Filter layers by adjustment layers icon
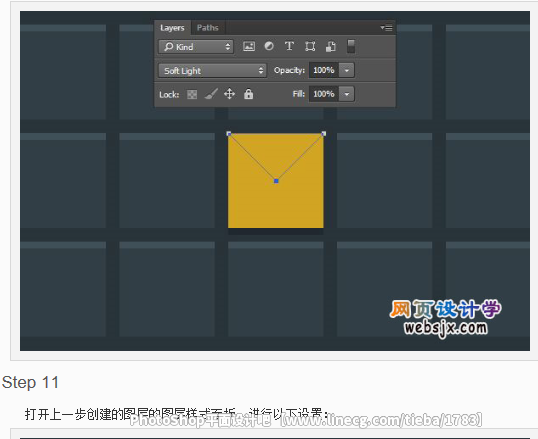The height and width of the screenshot is (439, 538). (269, 46)
